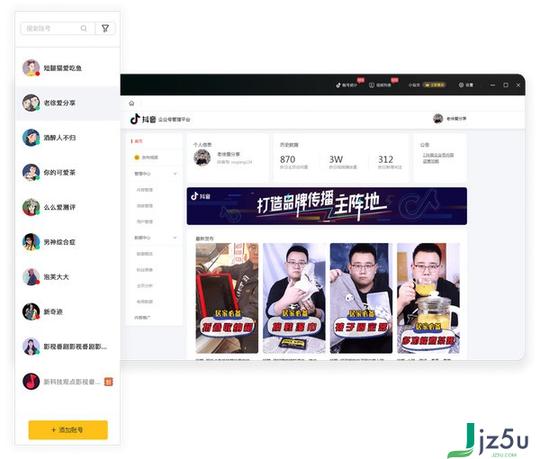The image size is (540, 459).
Task: Click avatar of 男神综合症 account
Action: coord(31,242)
